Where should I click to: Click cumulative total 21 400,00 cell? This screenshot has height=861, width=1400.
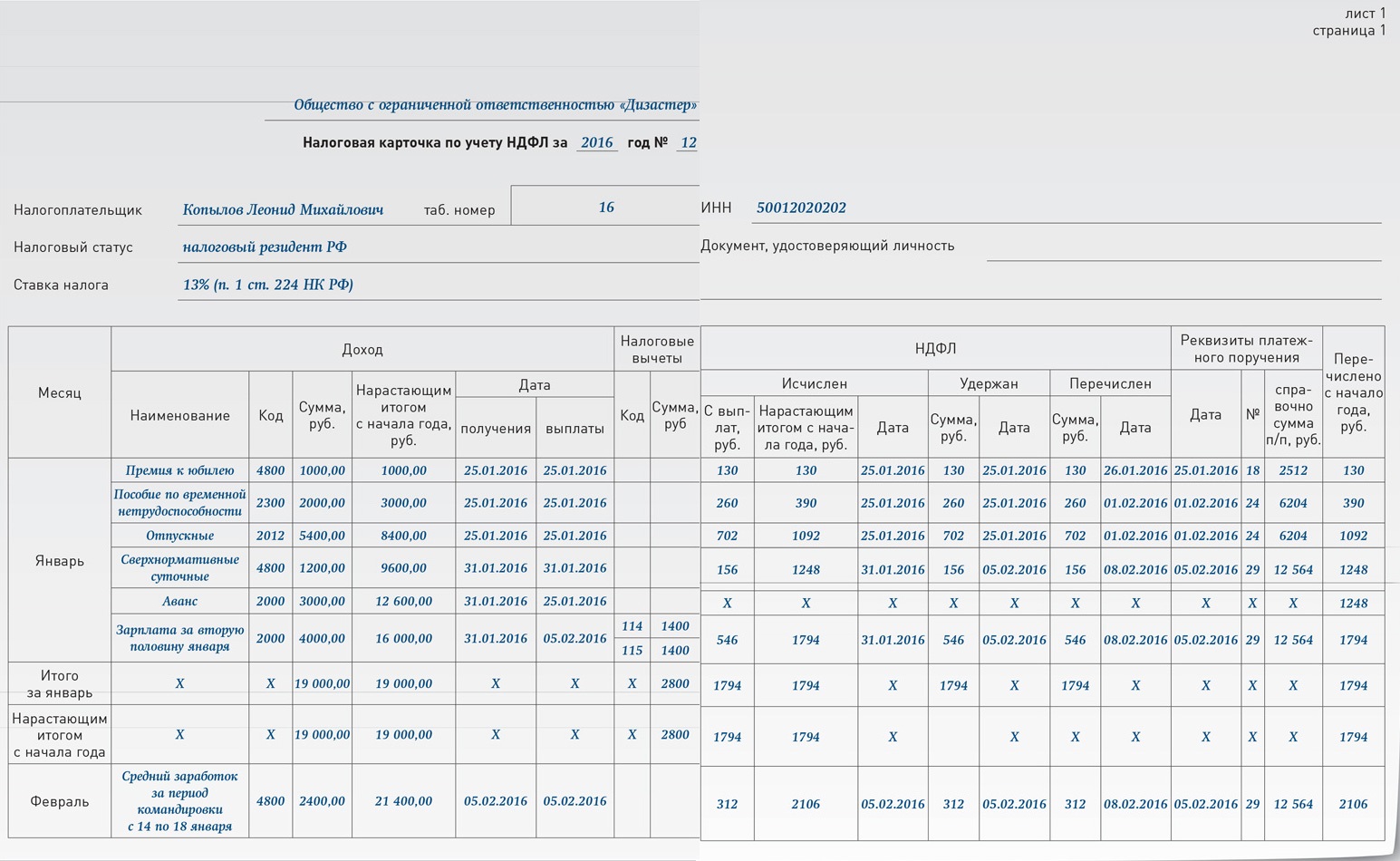pos(403,801)
